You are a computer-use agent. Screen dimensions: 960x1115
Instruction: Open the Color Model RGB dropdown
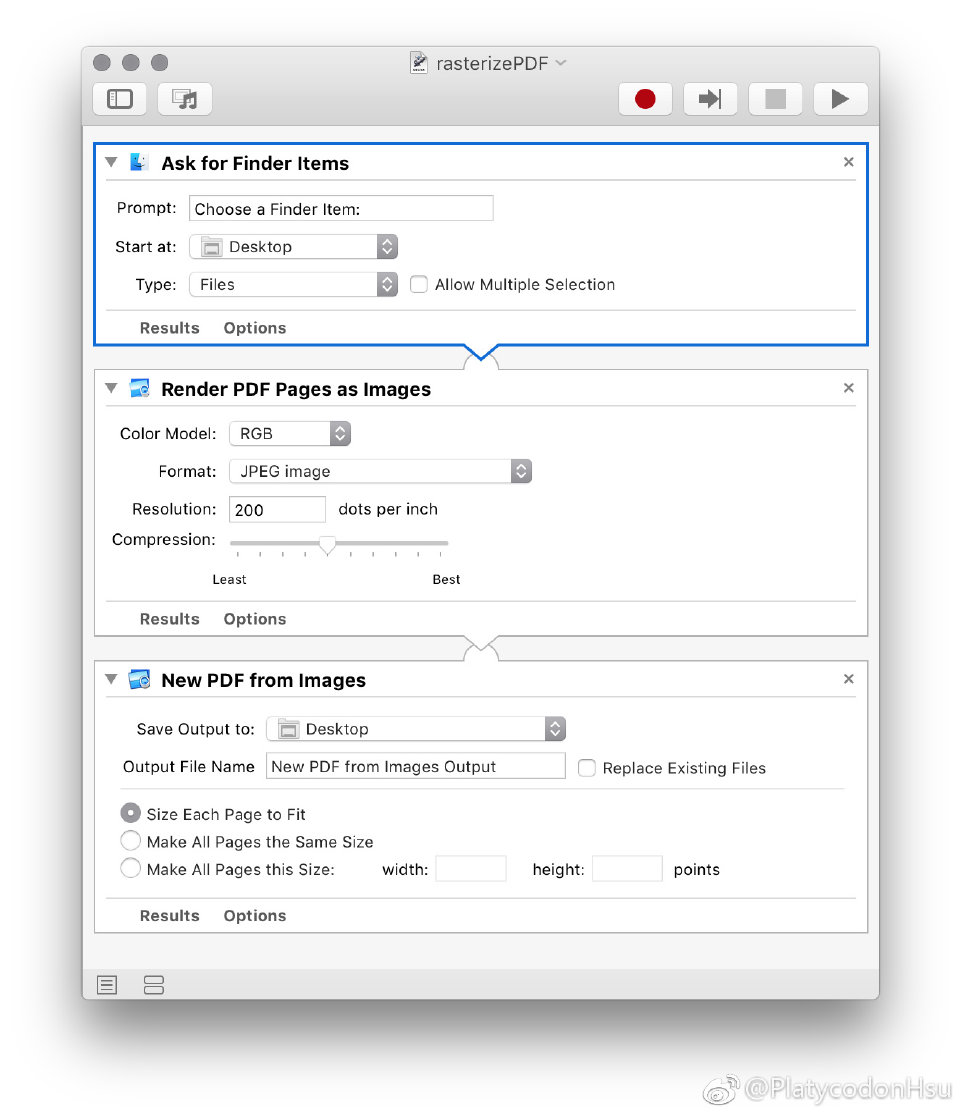tap(290, 434)
